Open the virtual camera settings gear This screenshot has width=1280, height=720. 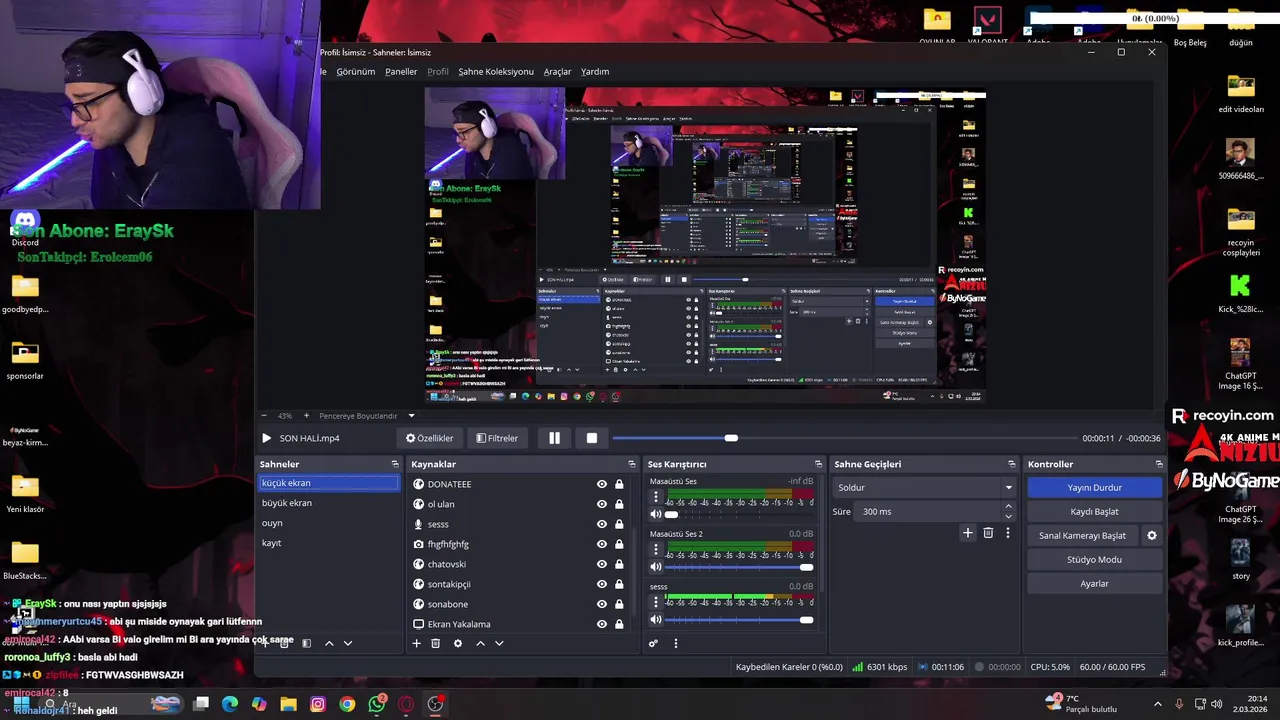pyautogui.click(x=1151, y=535)
